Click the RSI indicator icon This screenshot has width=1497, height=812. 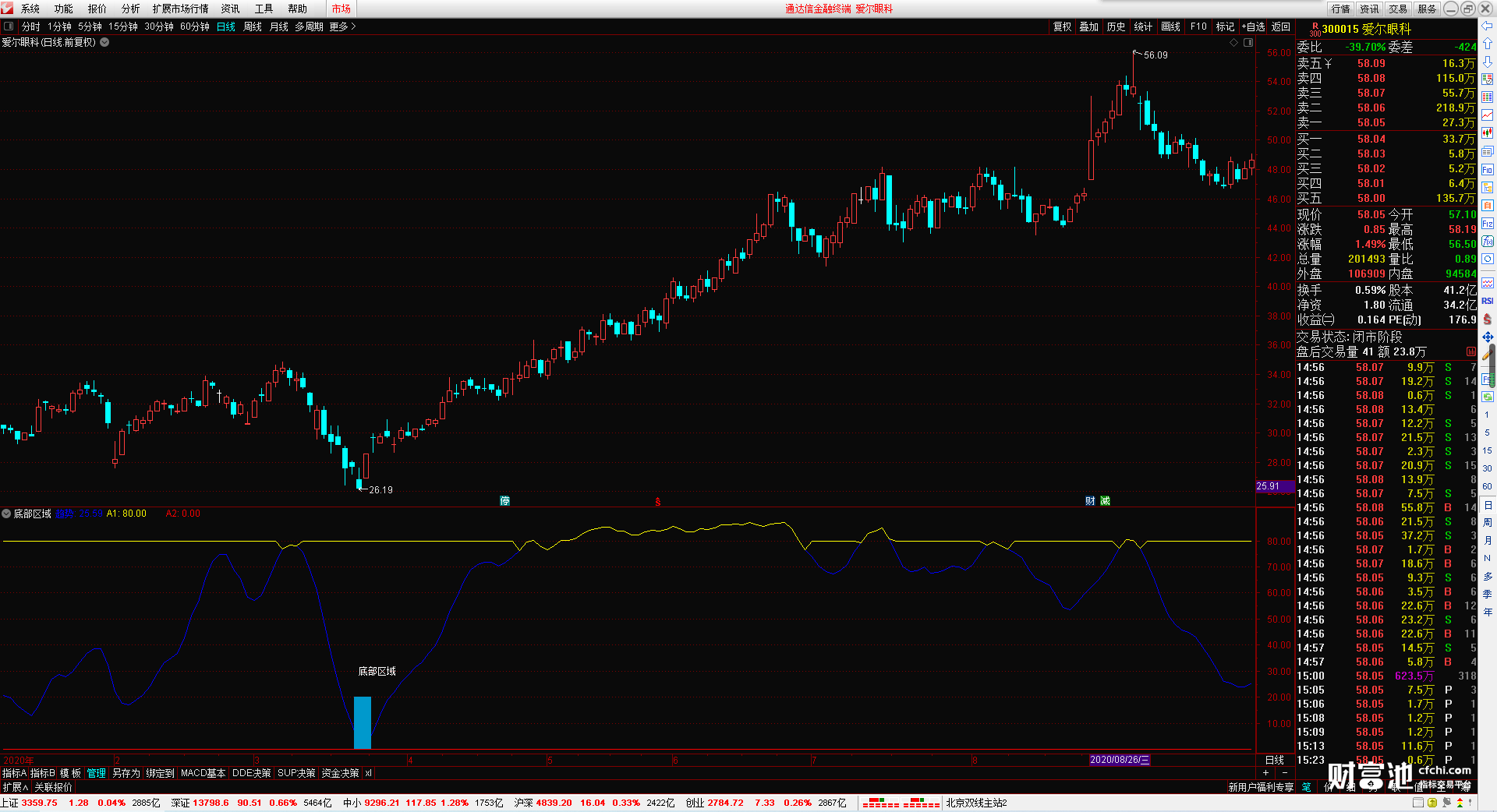coord(1488,301)
